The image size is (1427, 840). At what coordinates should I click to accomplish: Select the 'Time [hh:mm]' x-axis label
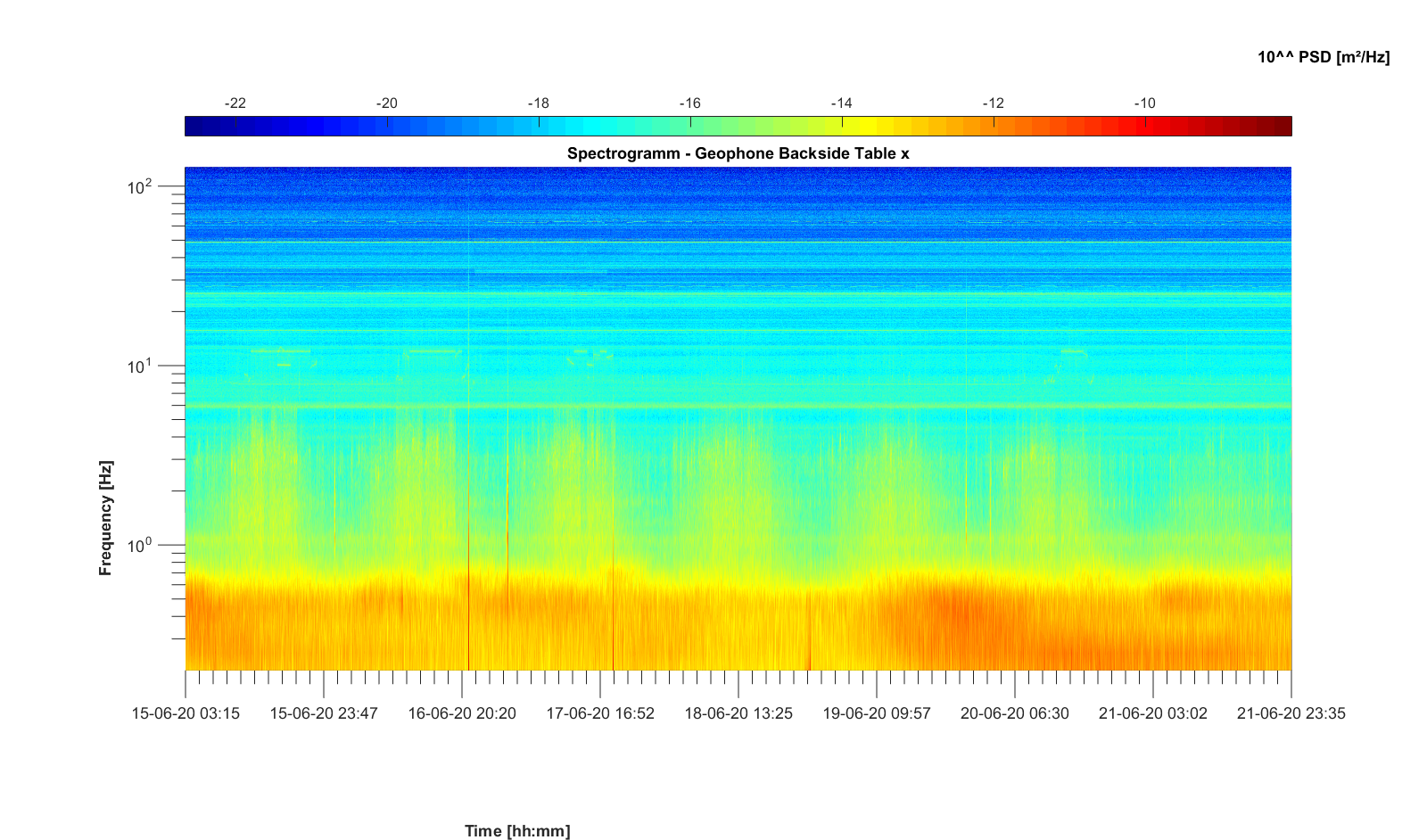tap(517, 831)
